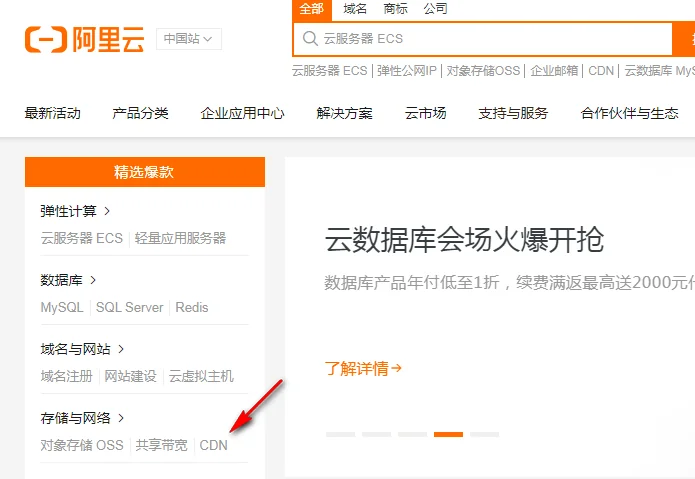Click the 对象存储OSS hot search link
The height and width of the screenshot is (479, 695).
(483, 71)
